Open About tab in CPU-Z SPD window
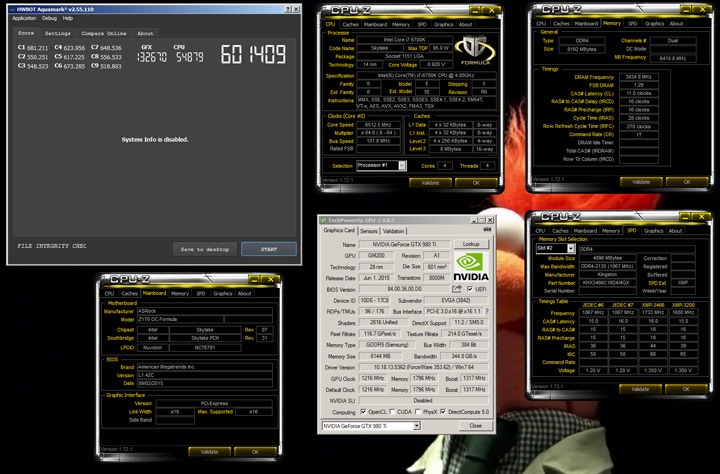The height and width of the screenshot is (474, 720). [x=675, y=231]
